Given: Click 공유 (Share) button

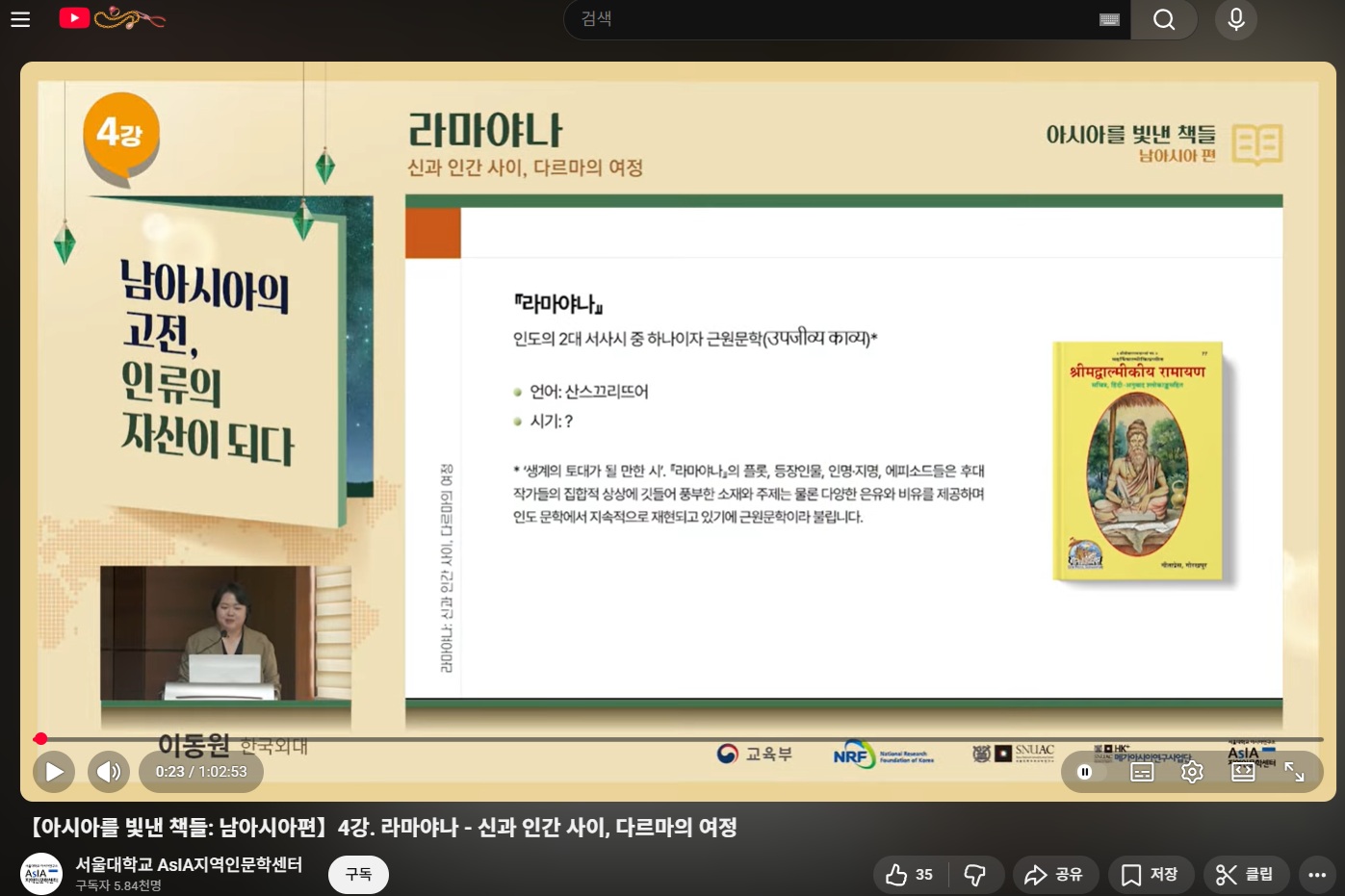Looking at the screenshot, I should tap(1054, 875).
